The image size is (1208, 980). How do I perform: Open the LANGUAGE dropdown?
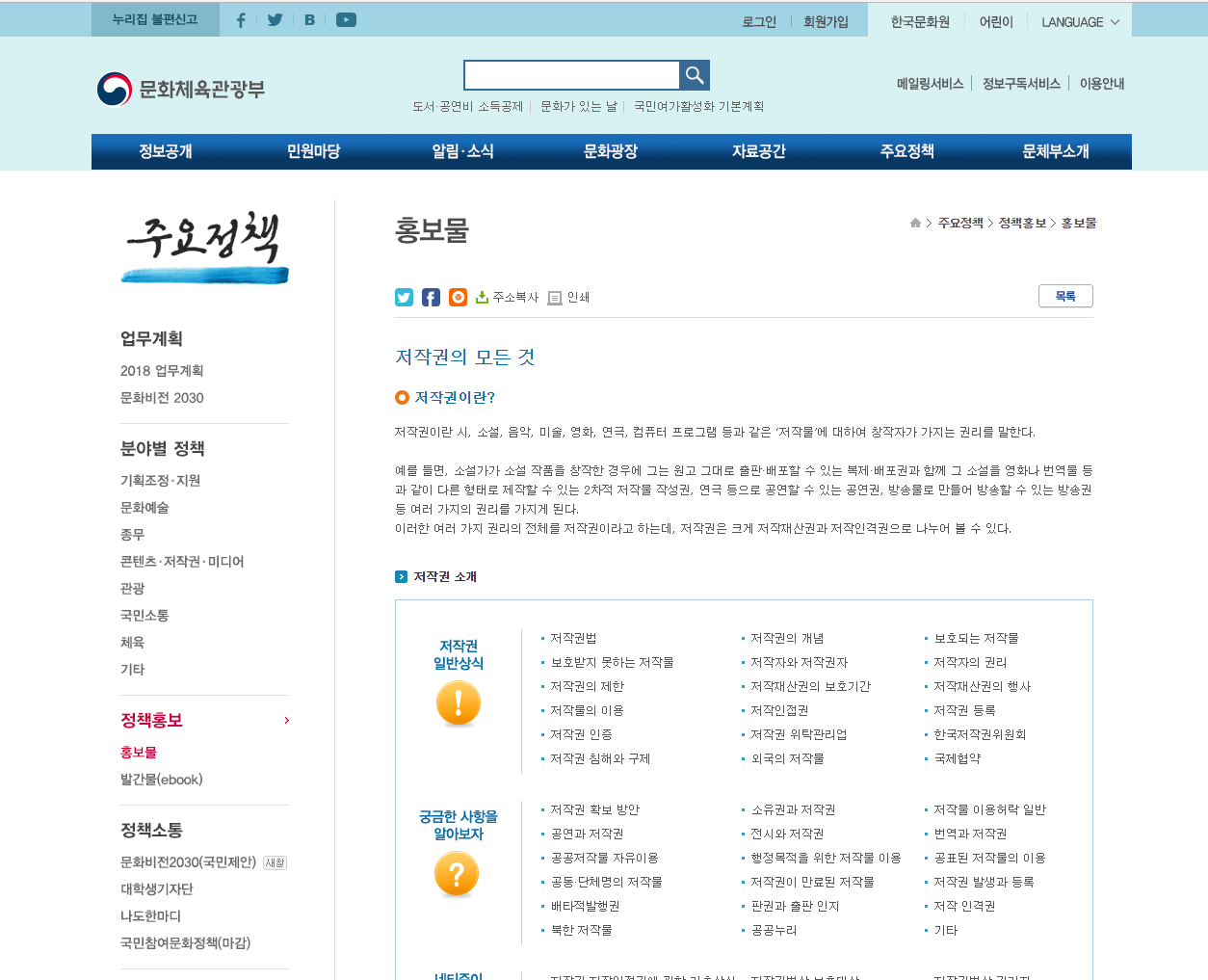coord(1080,21)
